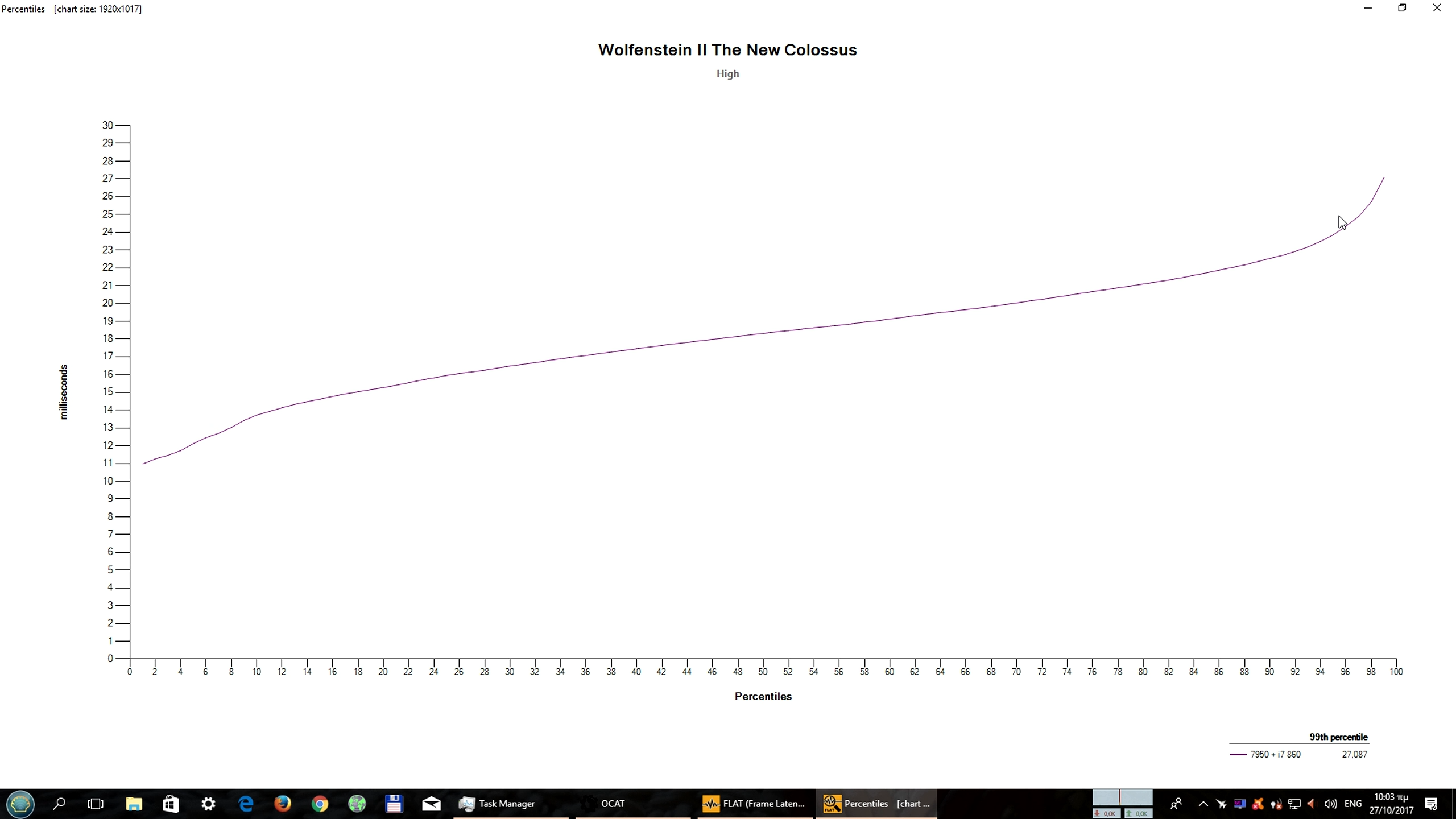
Task: Open the volume control tray icon
Action: (x=1330, y=804)
